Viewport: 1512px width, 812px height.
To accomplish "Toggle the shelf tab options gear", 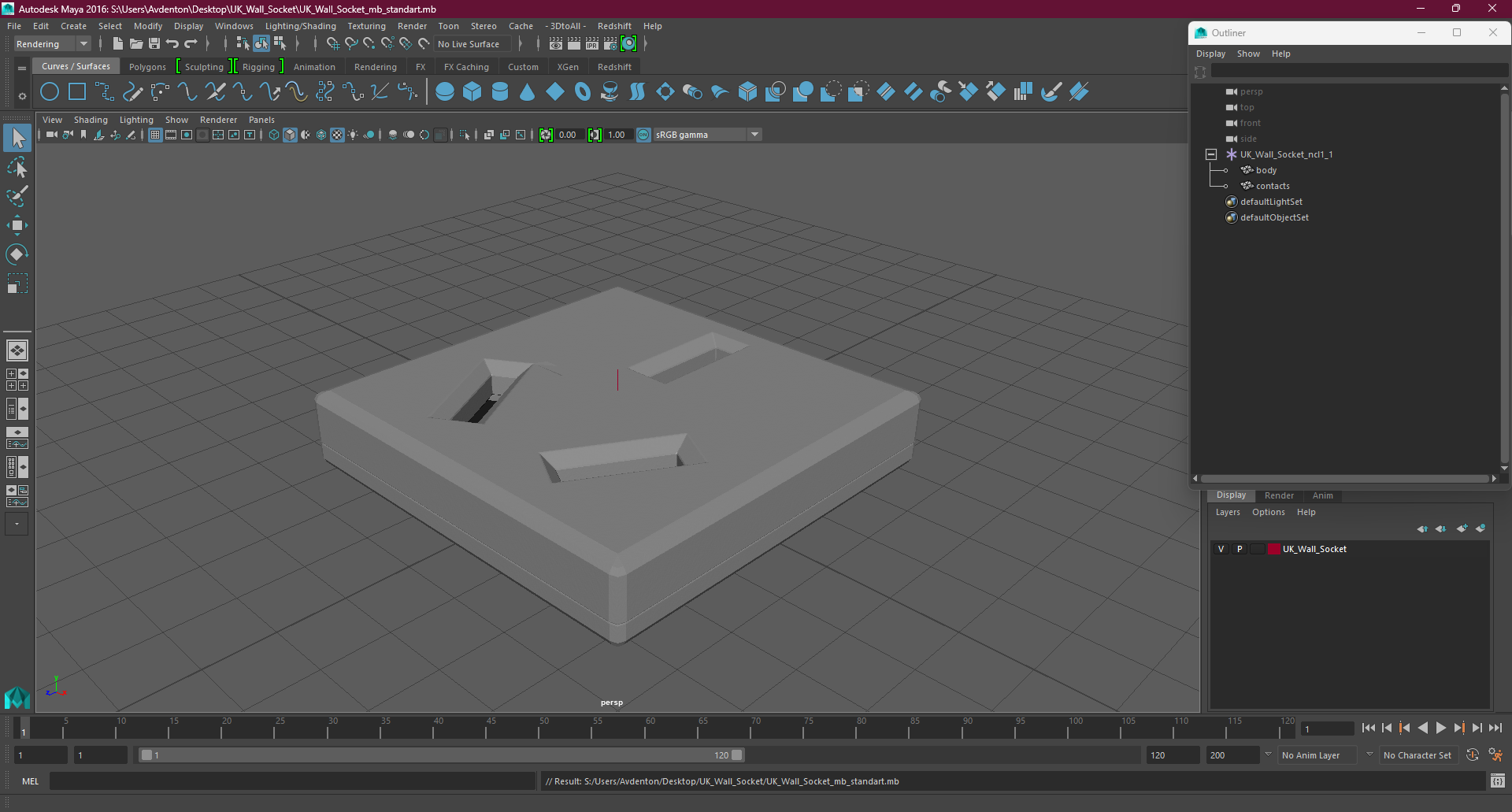I will [22, 96].
